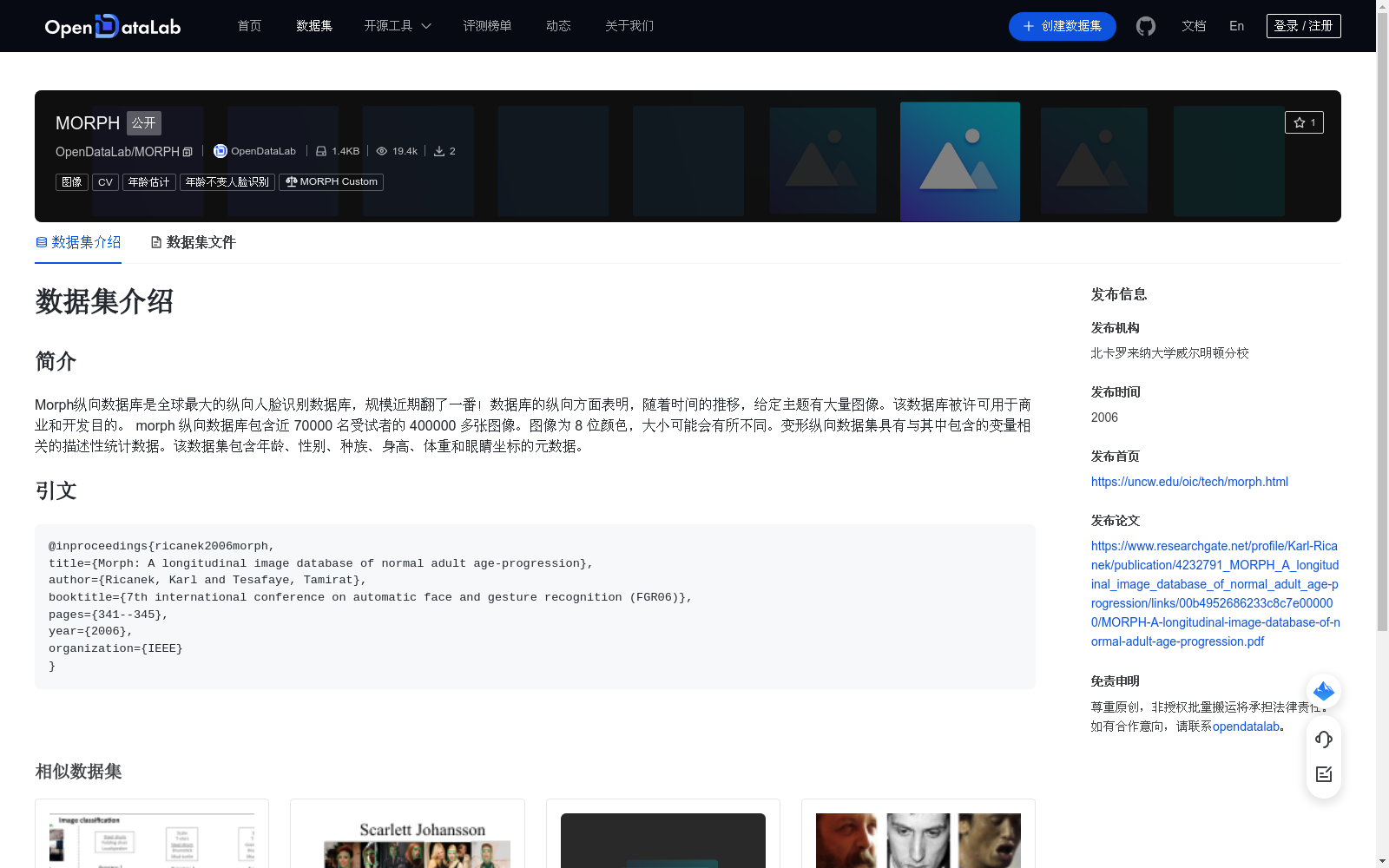1389x868 pixels.
Task: Click the 2006 publish year value
Action: point(1104,418)
